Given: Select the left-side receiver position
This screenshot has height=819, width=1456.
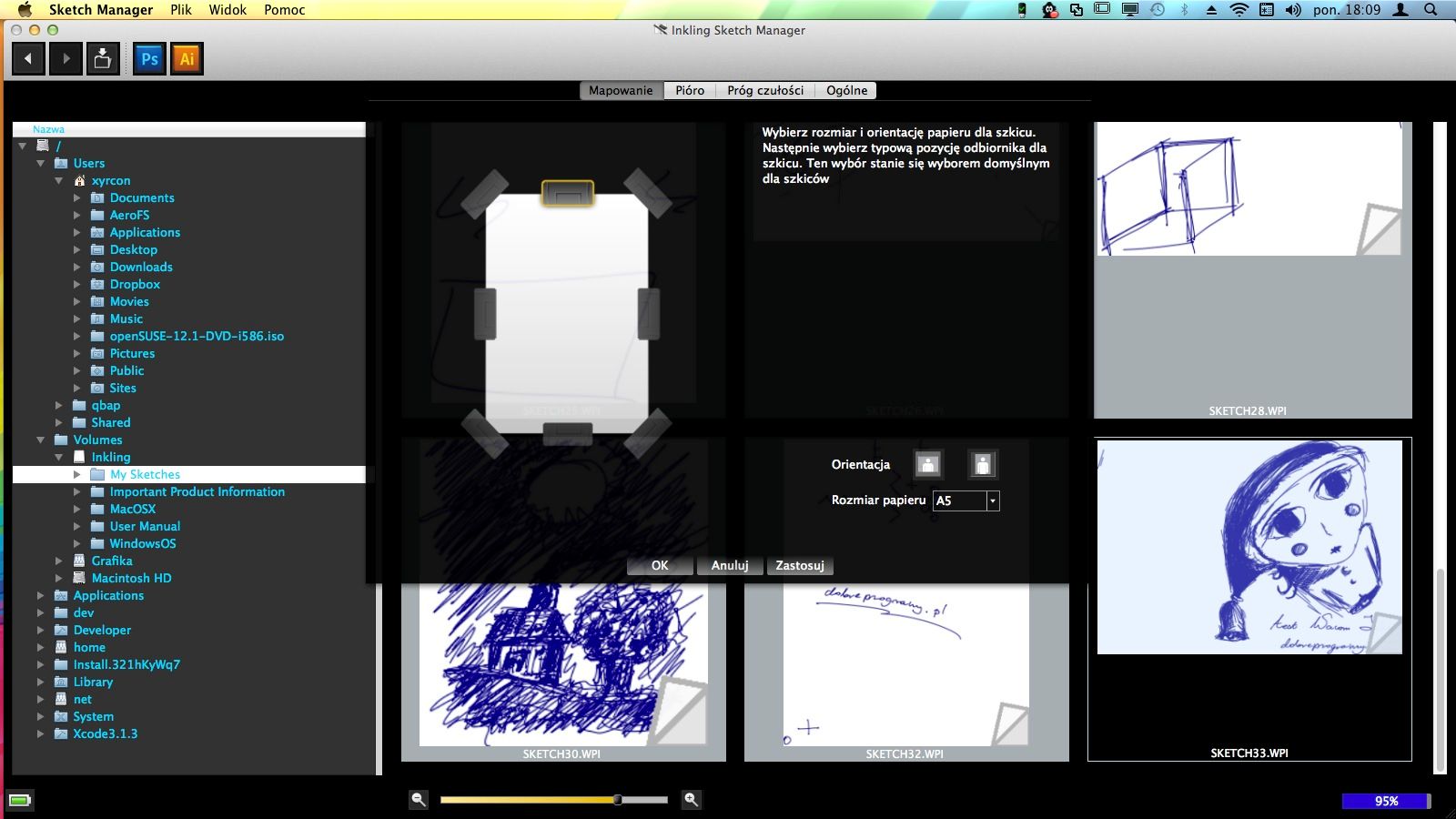Looking at the screenshot, I should [485, 314].
